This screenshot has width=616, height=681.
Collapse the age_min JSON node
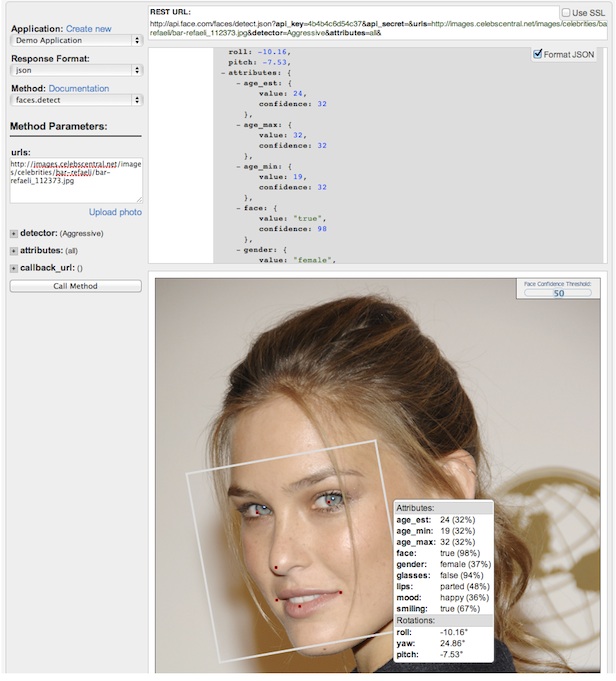coord(238,166)
